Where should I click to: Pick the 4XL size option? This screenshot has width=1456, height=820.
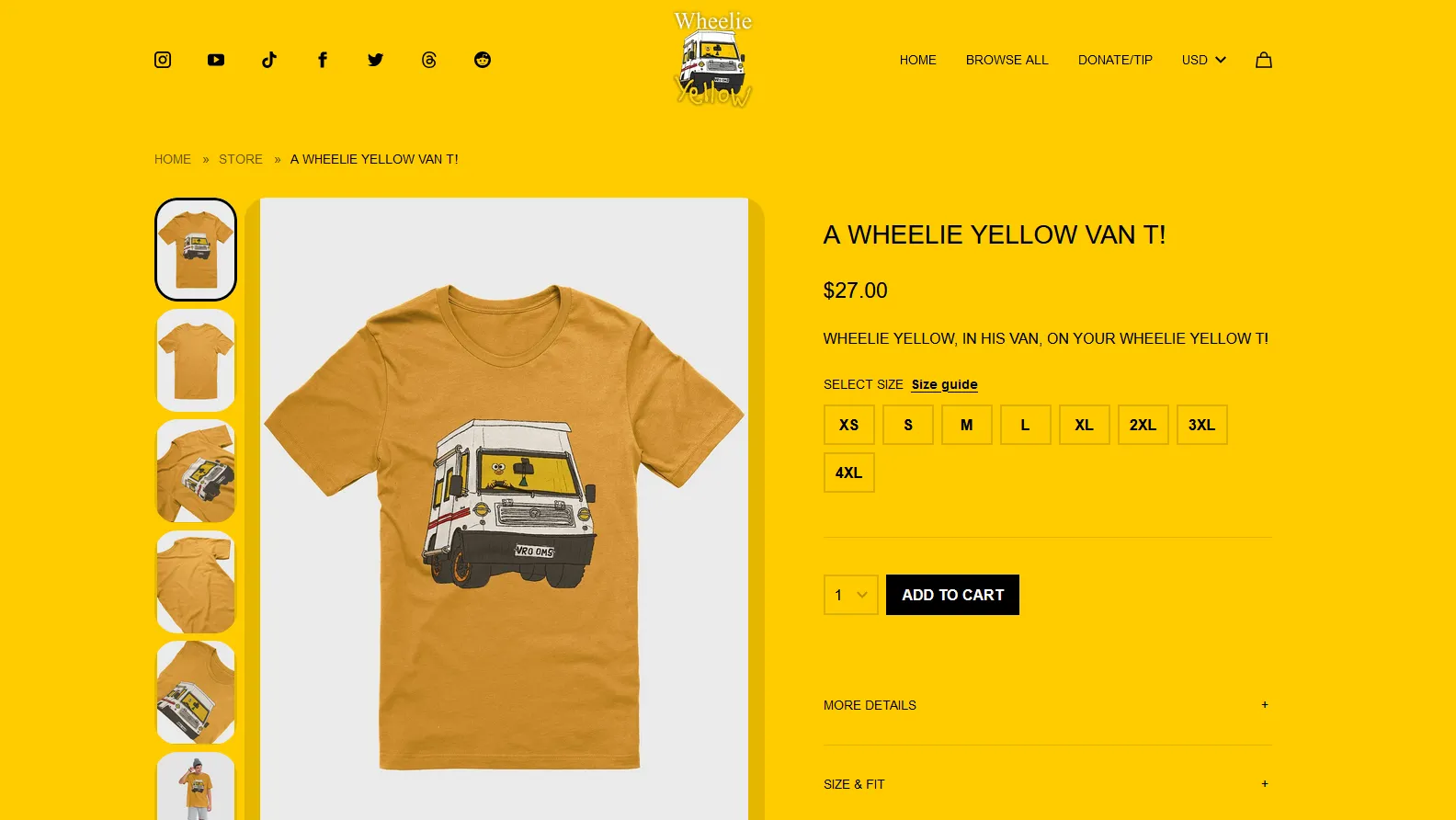tap(849, 473)
